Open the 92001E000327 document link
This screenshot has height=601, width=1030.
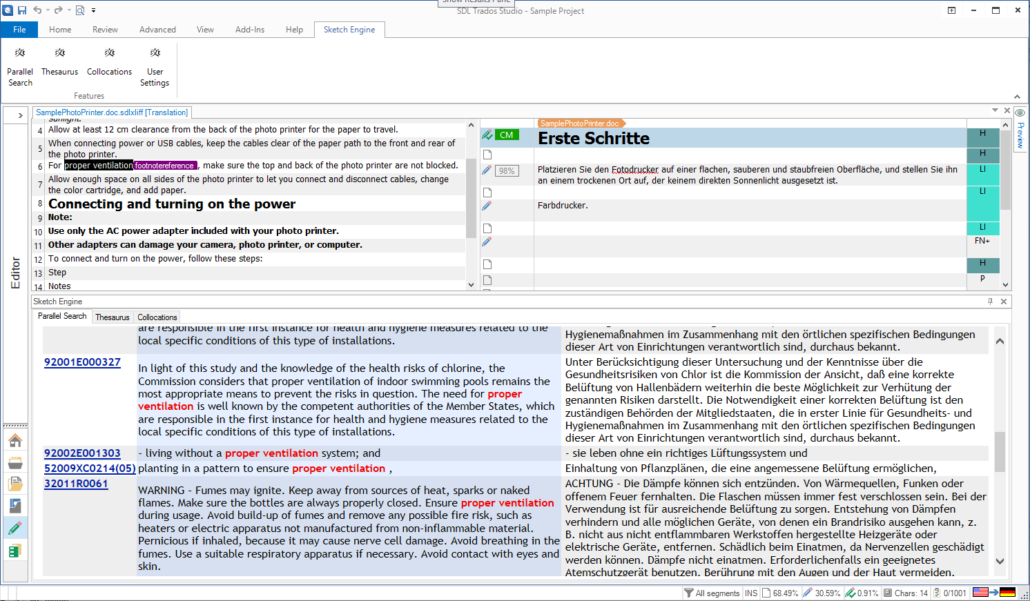(x=82, y=362)
